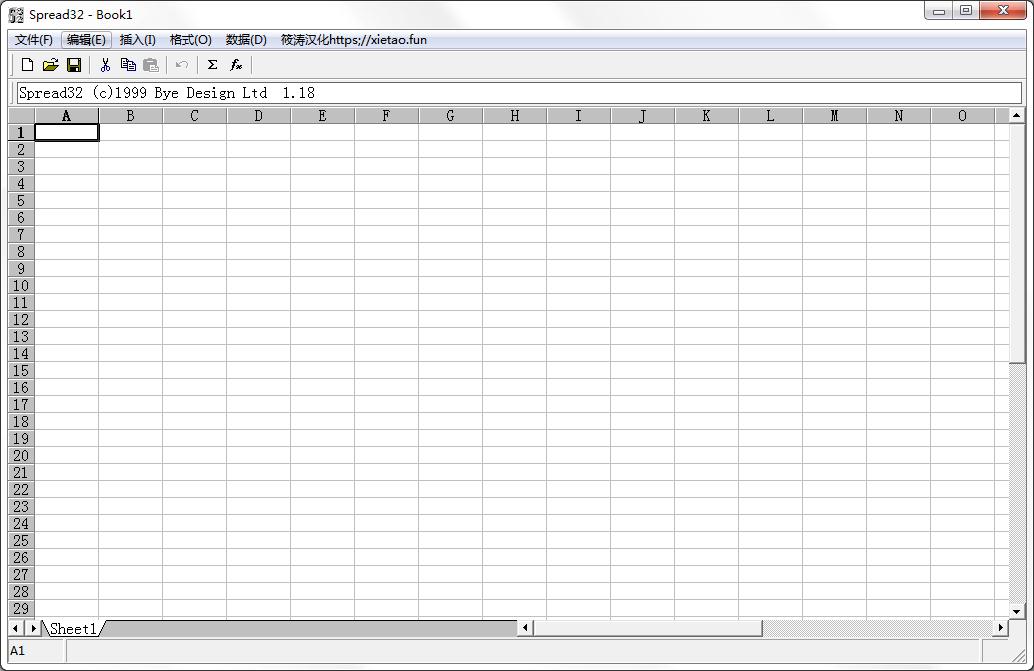Screen dimensions: 1034x671
Task: Paste contents using the clipboard icon
Action: coord(150,64)
